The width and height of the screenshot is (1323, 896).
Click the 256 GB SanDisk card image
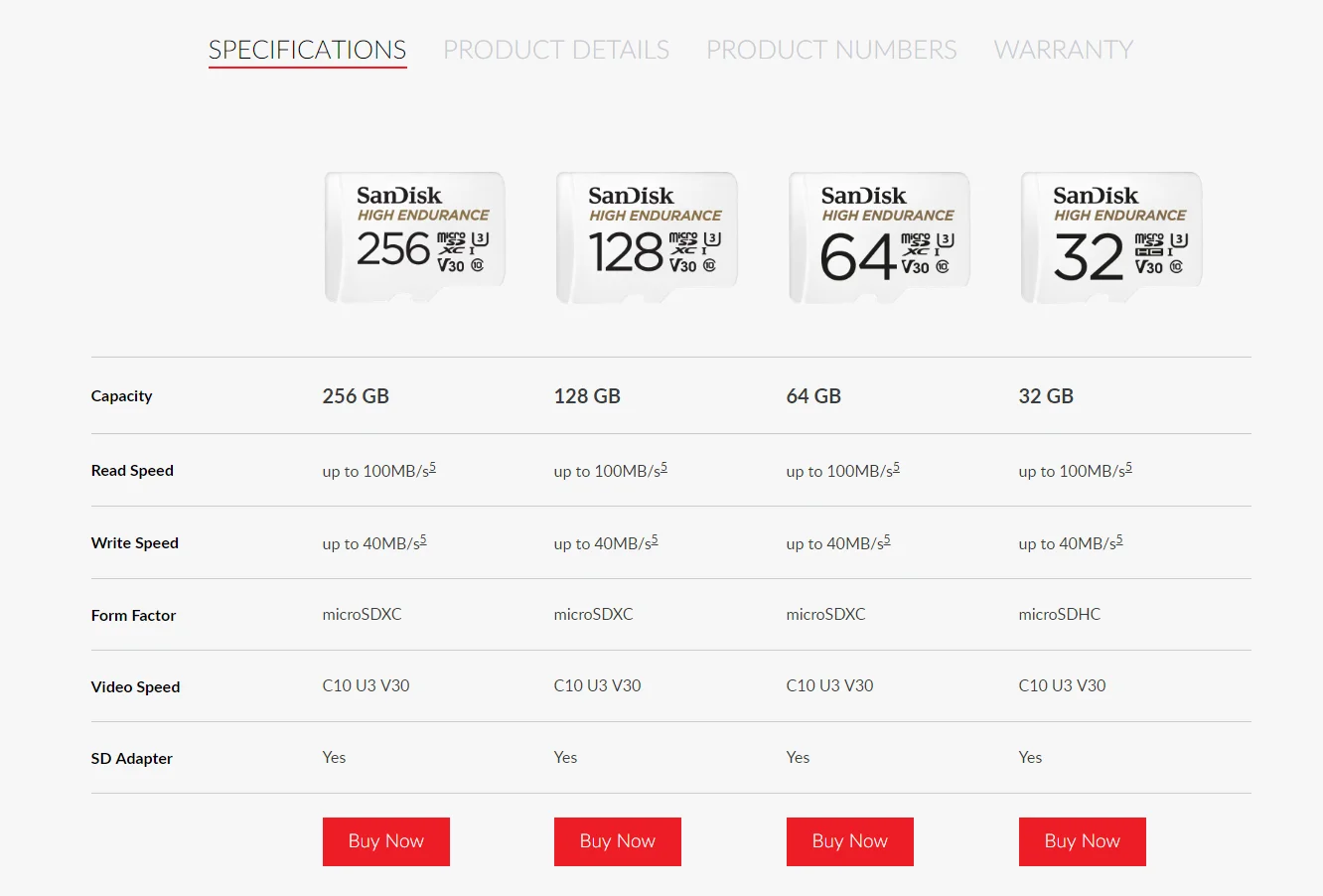pos(415,237)
